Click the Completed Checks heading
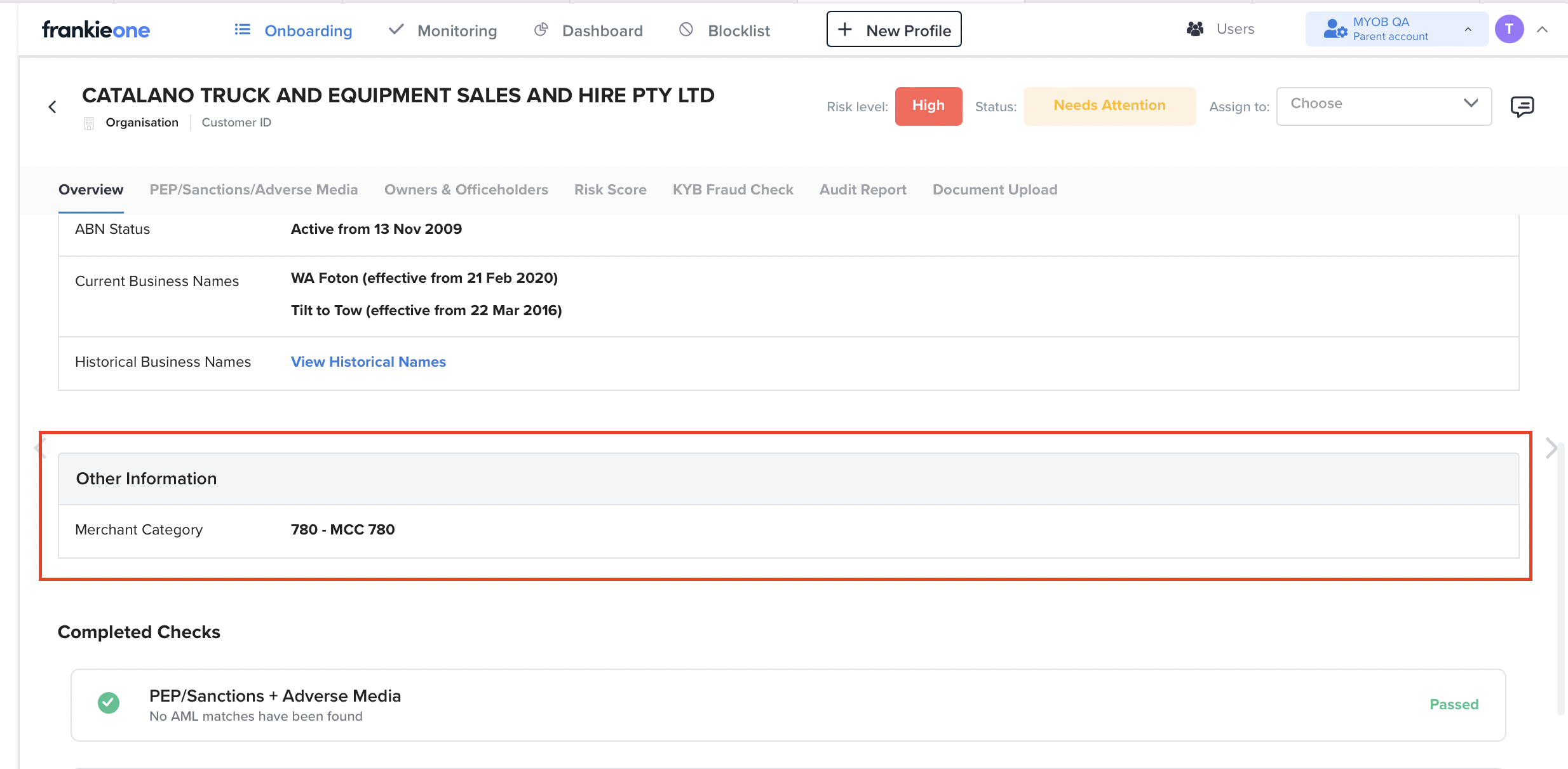This screenshot has width=1568, height=769. 139,632
